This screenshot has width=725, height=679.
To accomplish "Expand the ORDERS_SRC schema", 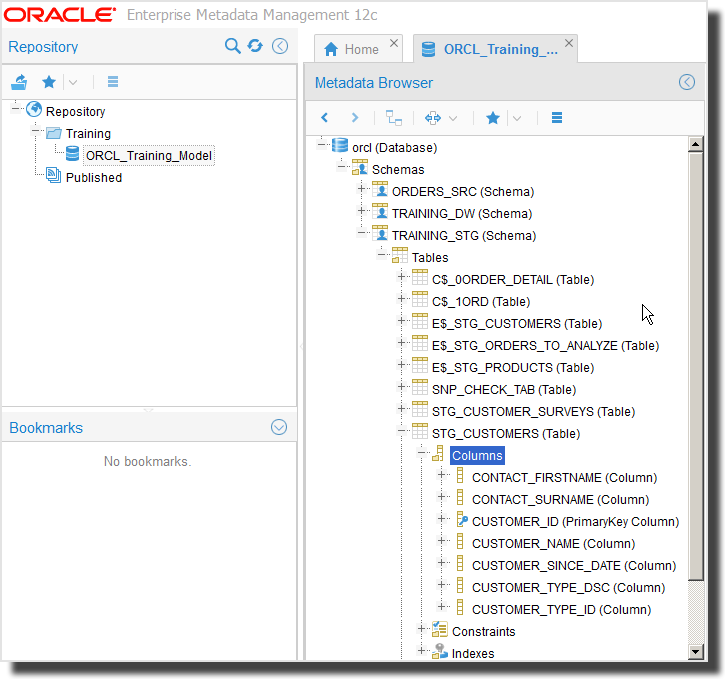I will (362, 189).
